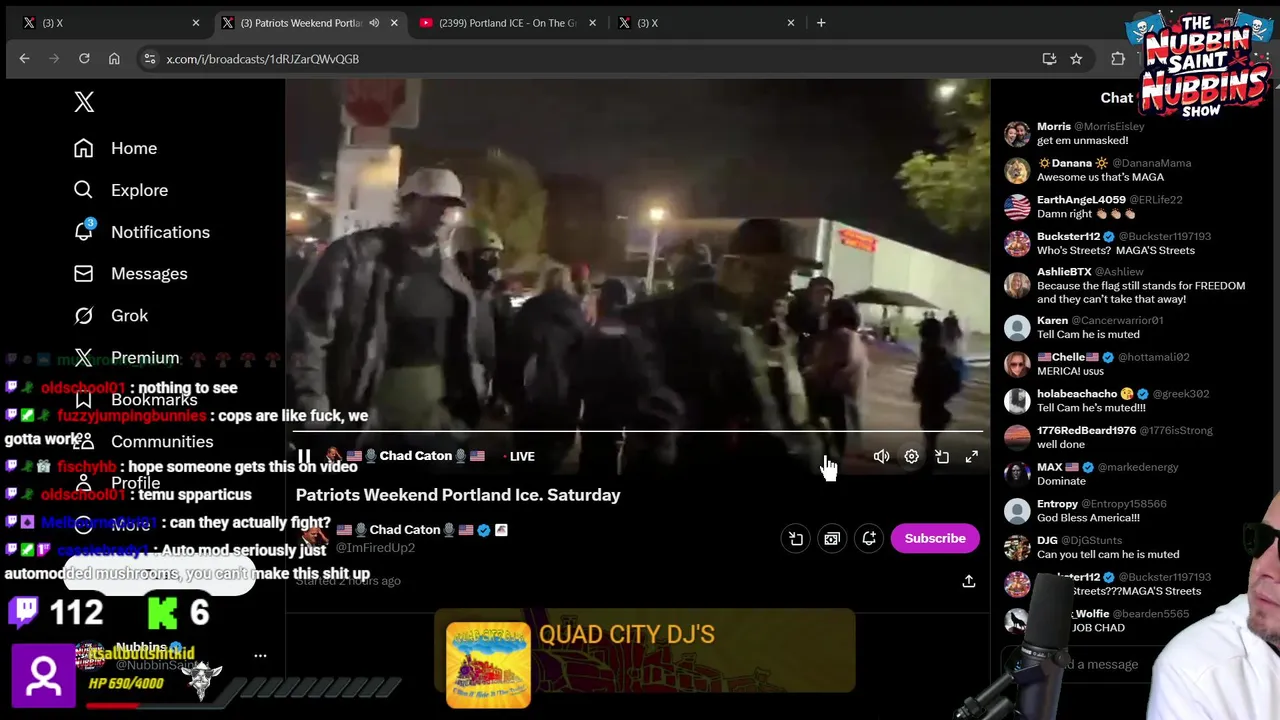
Task: Click the X logo in the sidebar
Action: click(84, 102)
